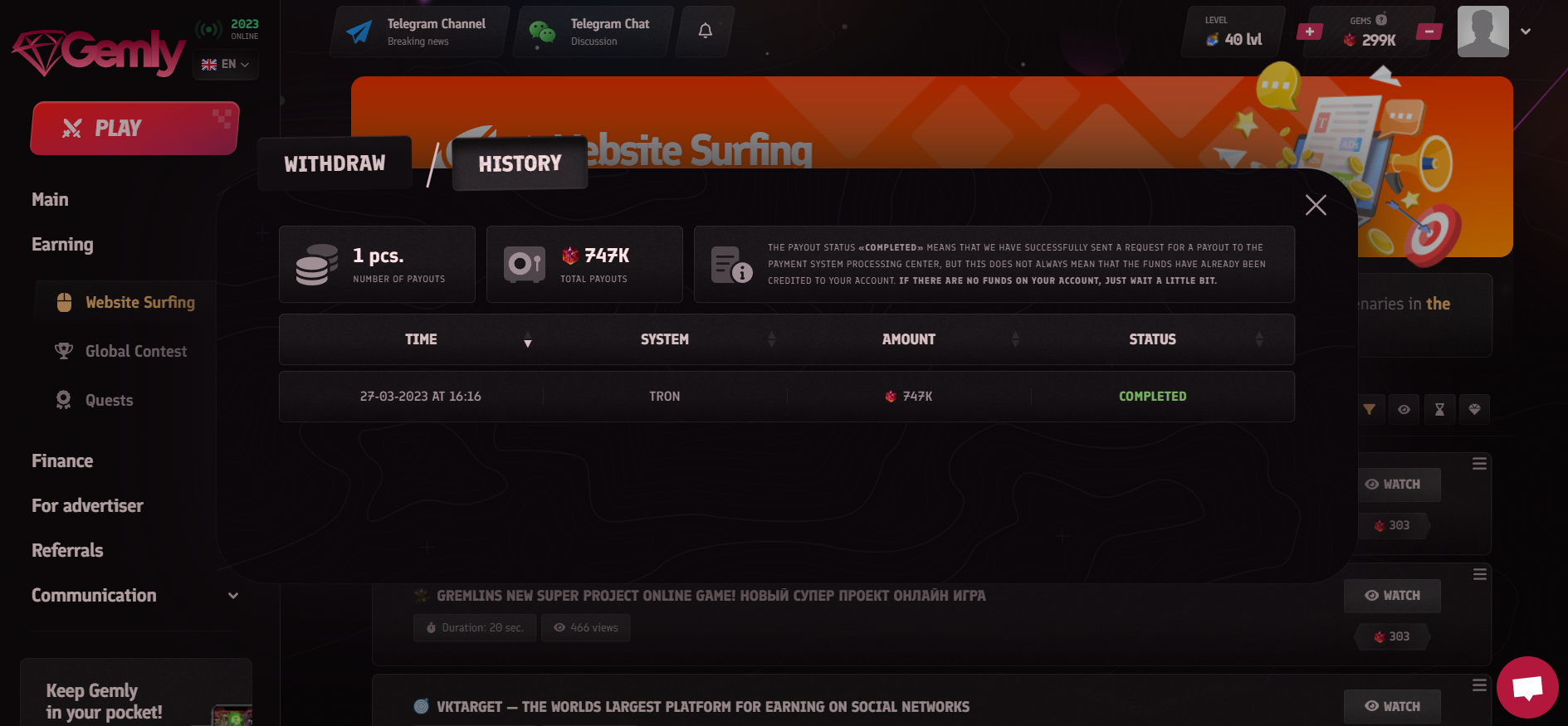The height and width of the screenshot is (726, 1568).
Task: Sort payouts by AMOUNT column
Action: click(909, 339)
